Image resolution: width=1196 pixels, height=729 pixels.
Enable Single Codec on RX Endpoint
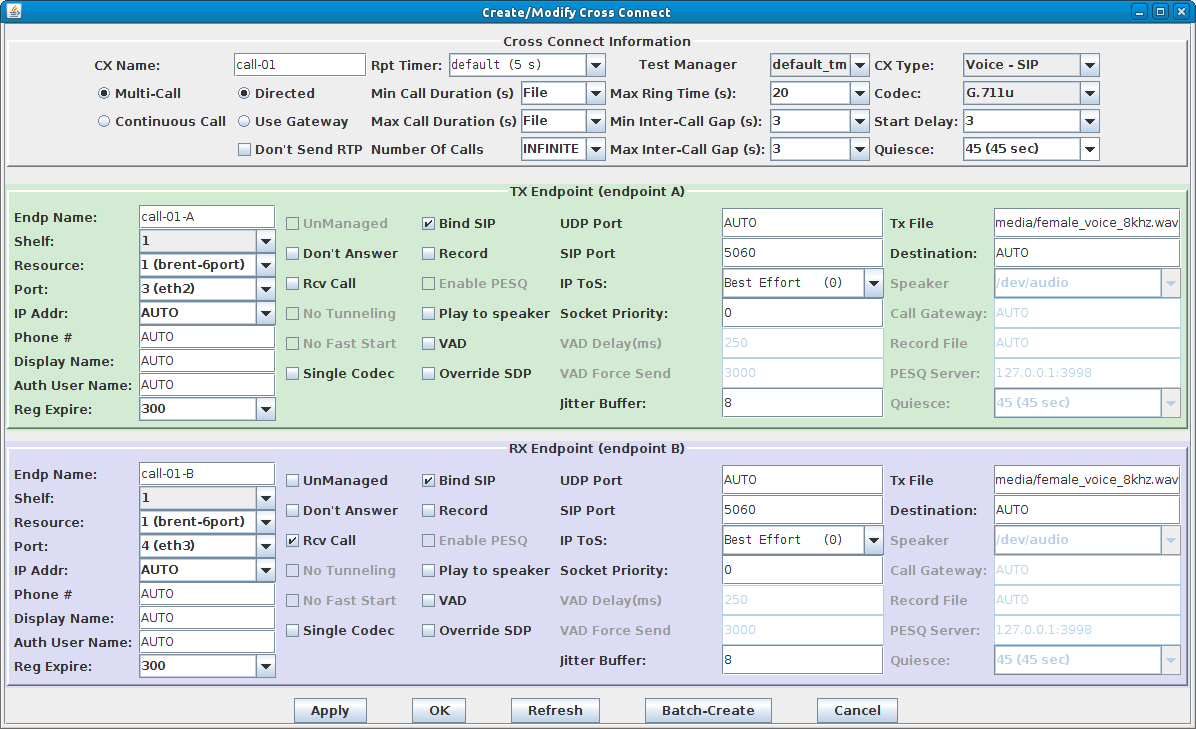pyautogui.click(x=292, y=631)
